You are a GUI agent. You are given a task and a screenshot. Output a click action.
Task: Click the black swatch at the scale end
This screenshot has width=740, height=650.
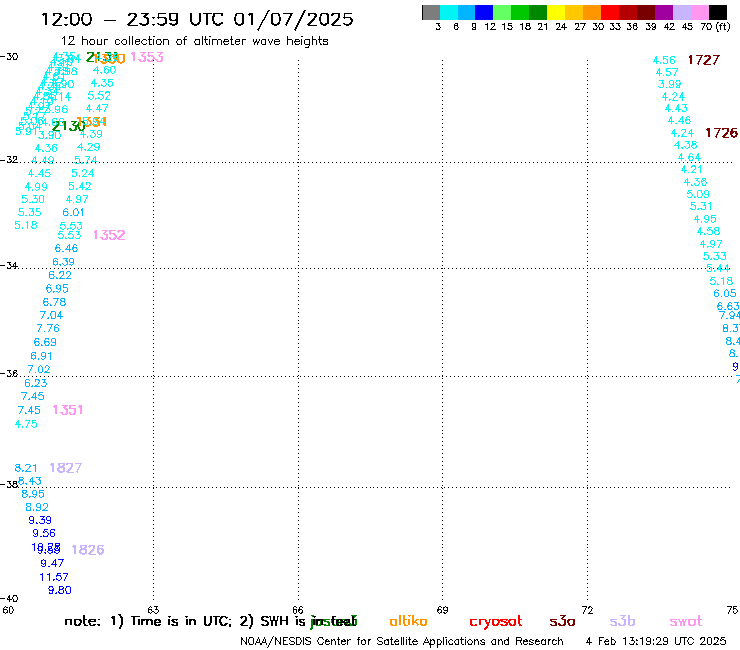(x=718, y=12)
